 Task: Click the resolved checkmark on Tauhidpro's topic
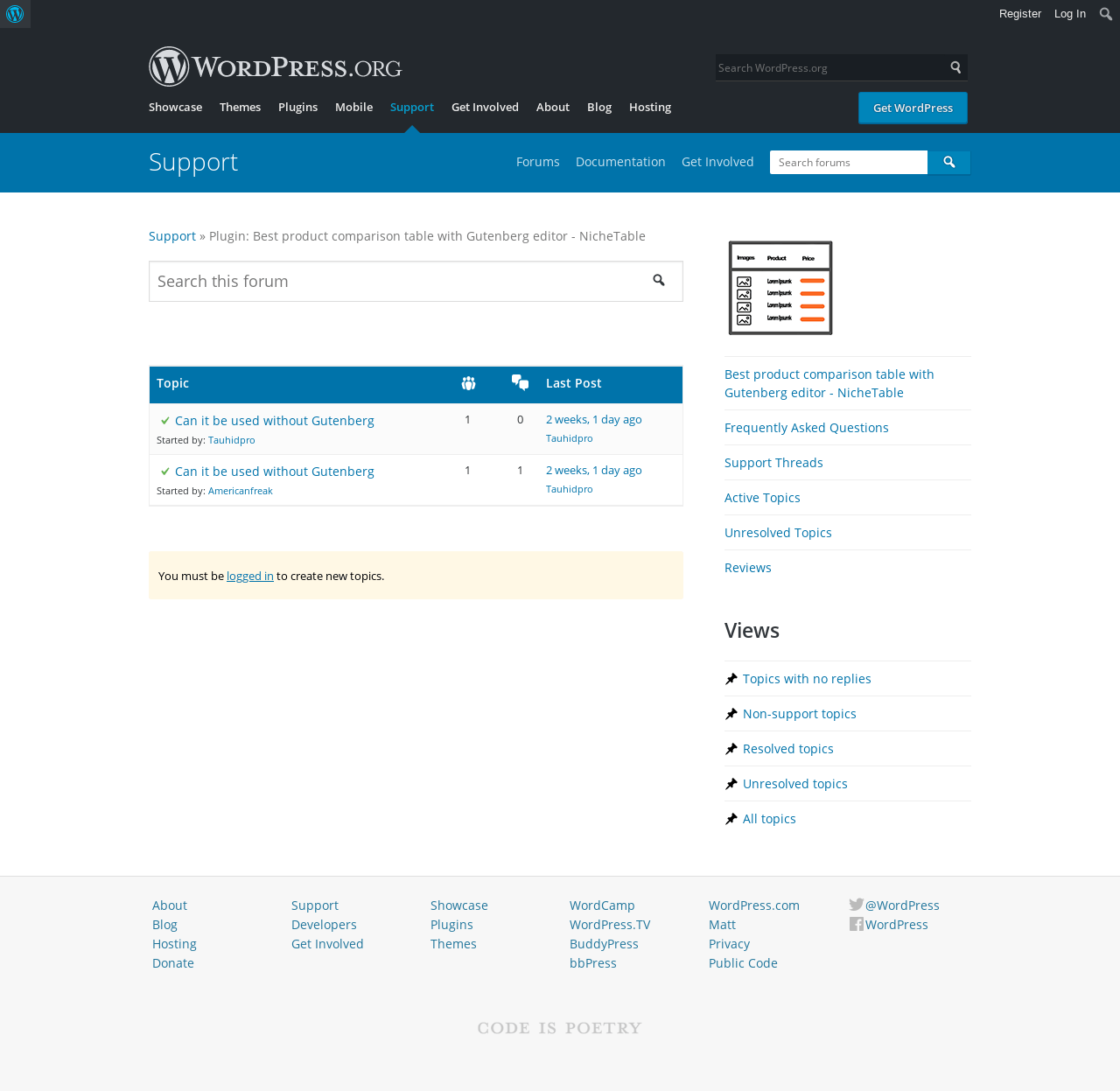(x=165, y=421)
